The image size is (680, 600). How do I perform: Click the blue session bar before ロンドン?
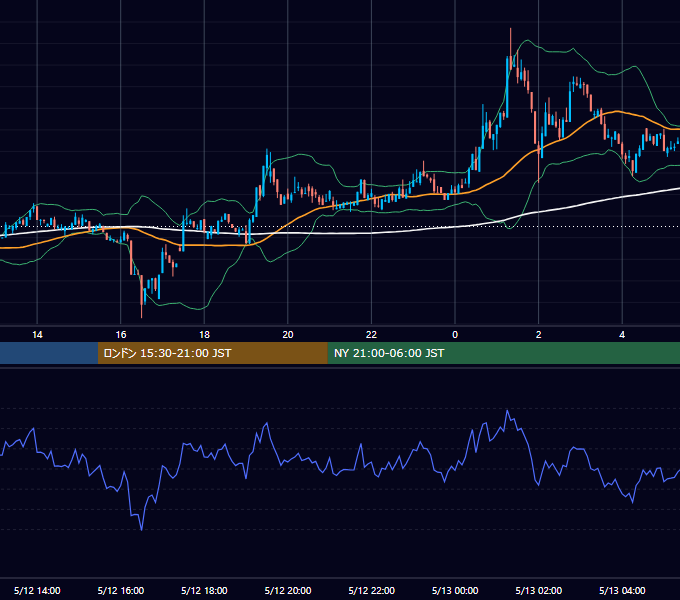[49, 353]
